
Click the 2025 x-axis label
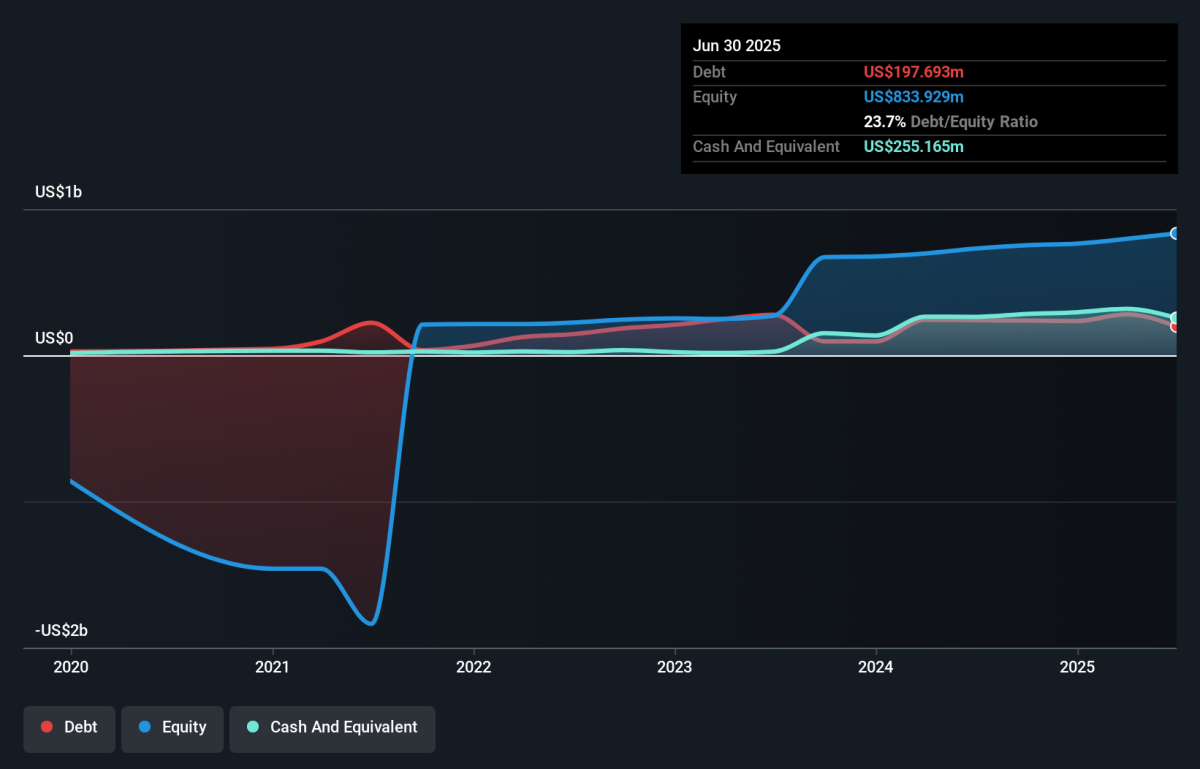tap(1078, 666)
